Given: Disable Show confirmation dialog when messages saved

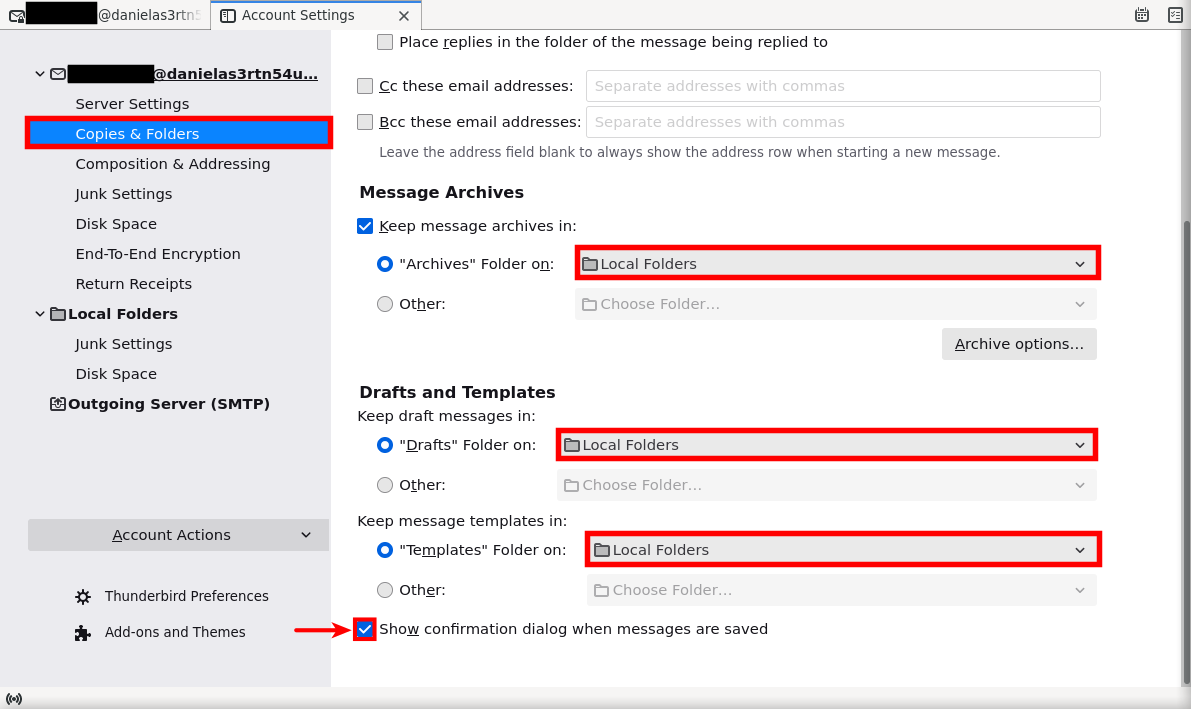Looking at the screenshot, I should tap(365, 629).
